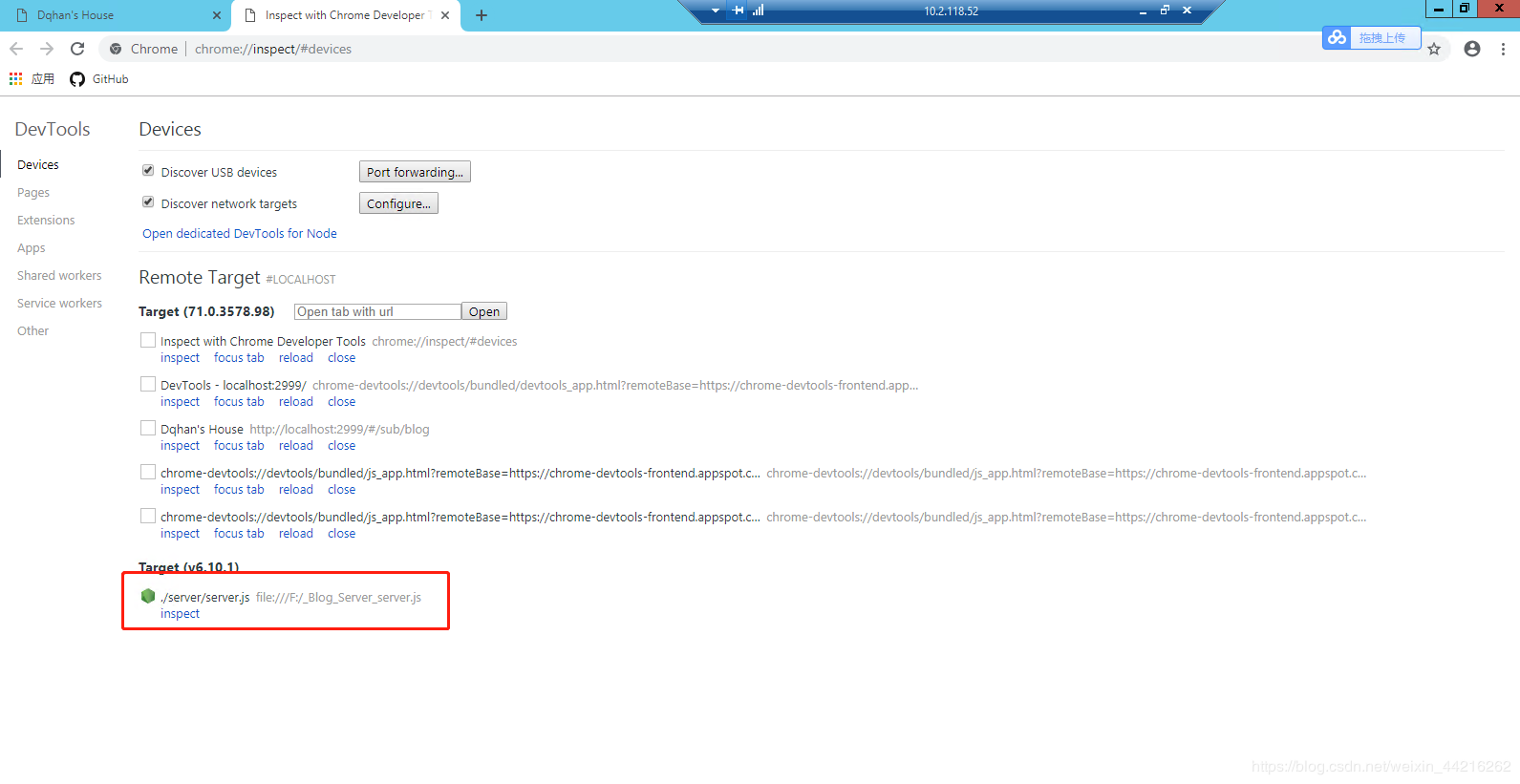Viewport: 1520px width, 784px height.
Task: Focus tab for Inspect with Chrome Developer Tools target
Action: click(x=239, y=358)
